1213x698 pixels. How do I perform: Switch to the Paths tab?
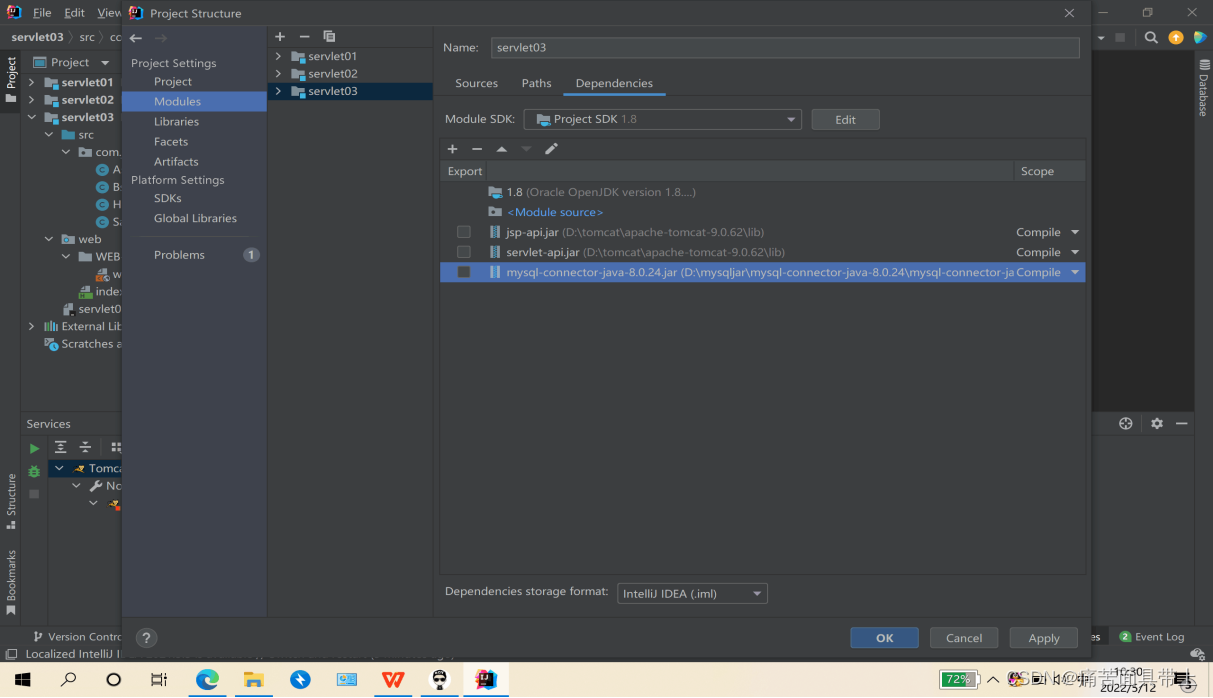pyautogui.click(x=536, y=83)
